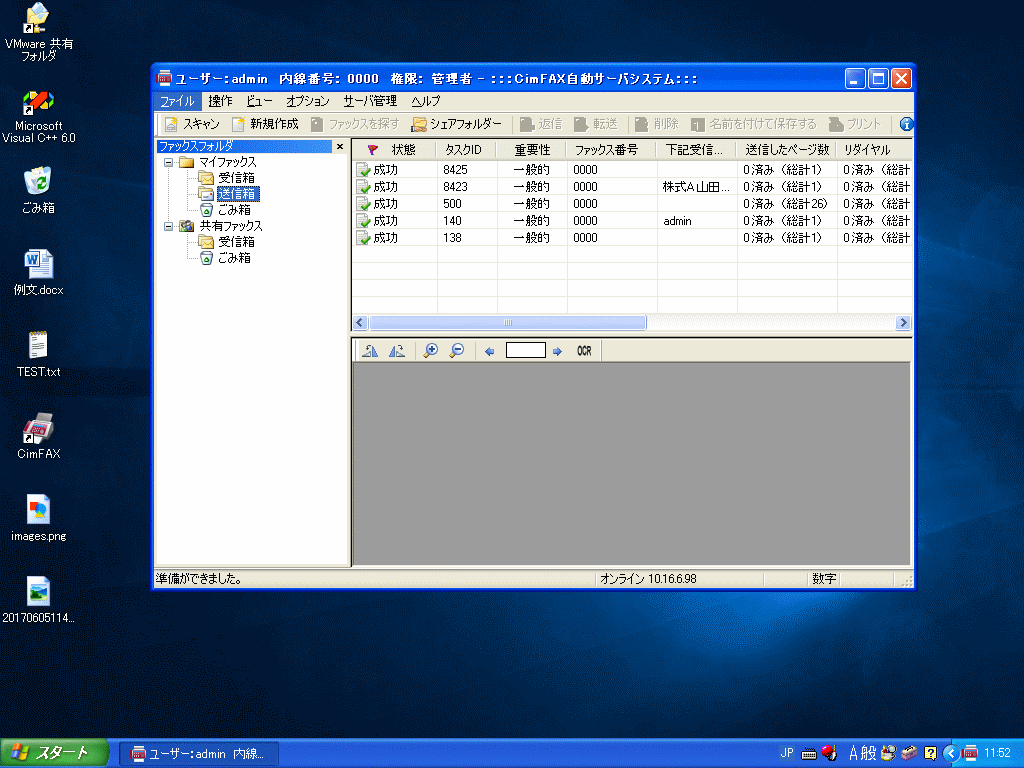Screen dimensions: 1024x768
Task: Open the ビュー menu
Action: click(x=259, y=101)
